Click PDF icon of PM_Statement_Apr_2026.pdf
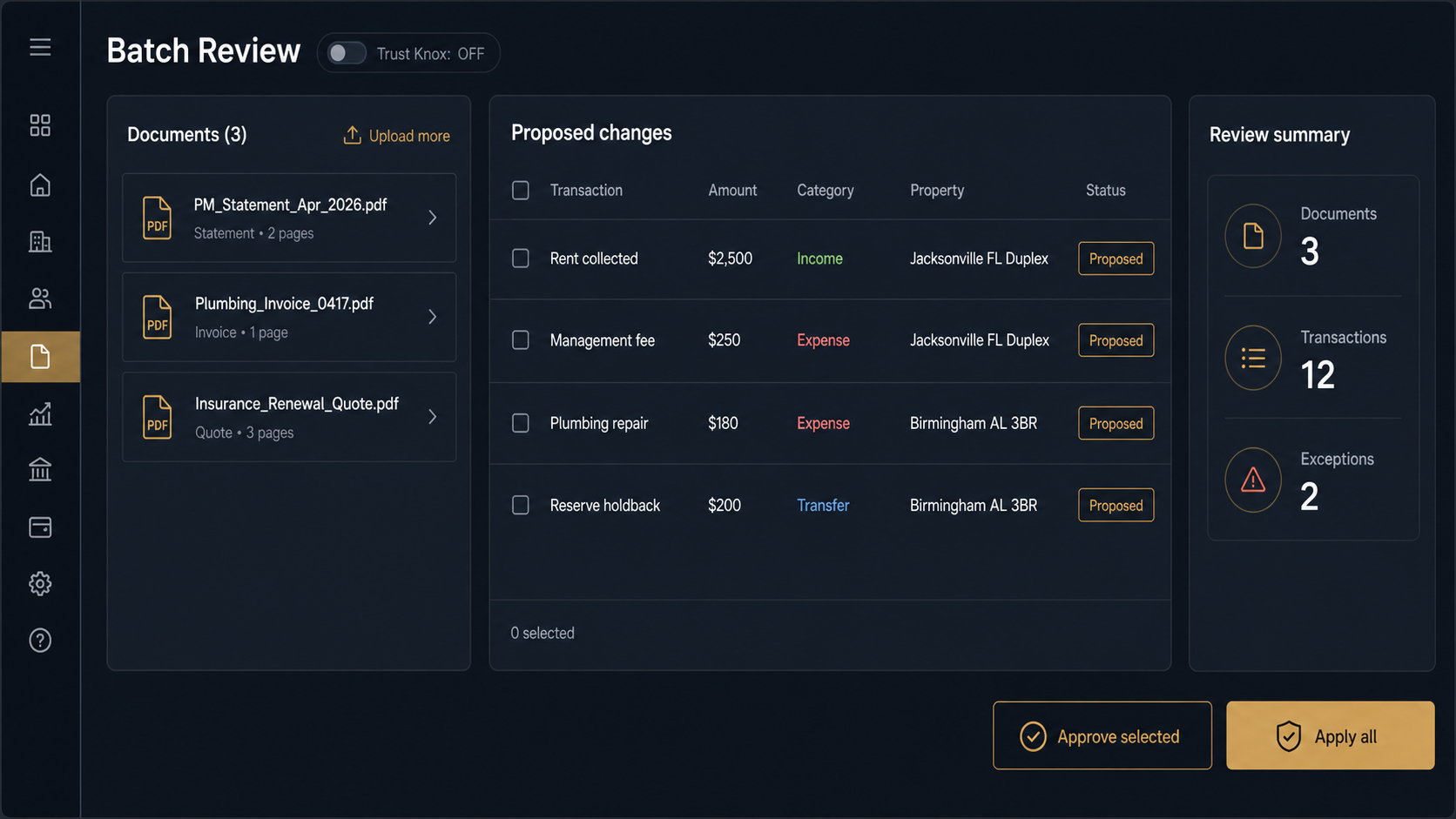Image resolution: width=1456 pixels, height=819 pixels. (x=157, y=218)
